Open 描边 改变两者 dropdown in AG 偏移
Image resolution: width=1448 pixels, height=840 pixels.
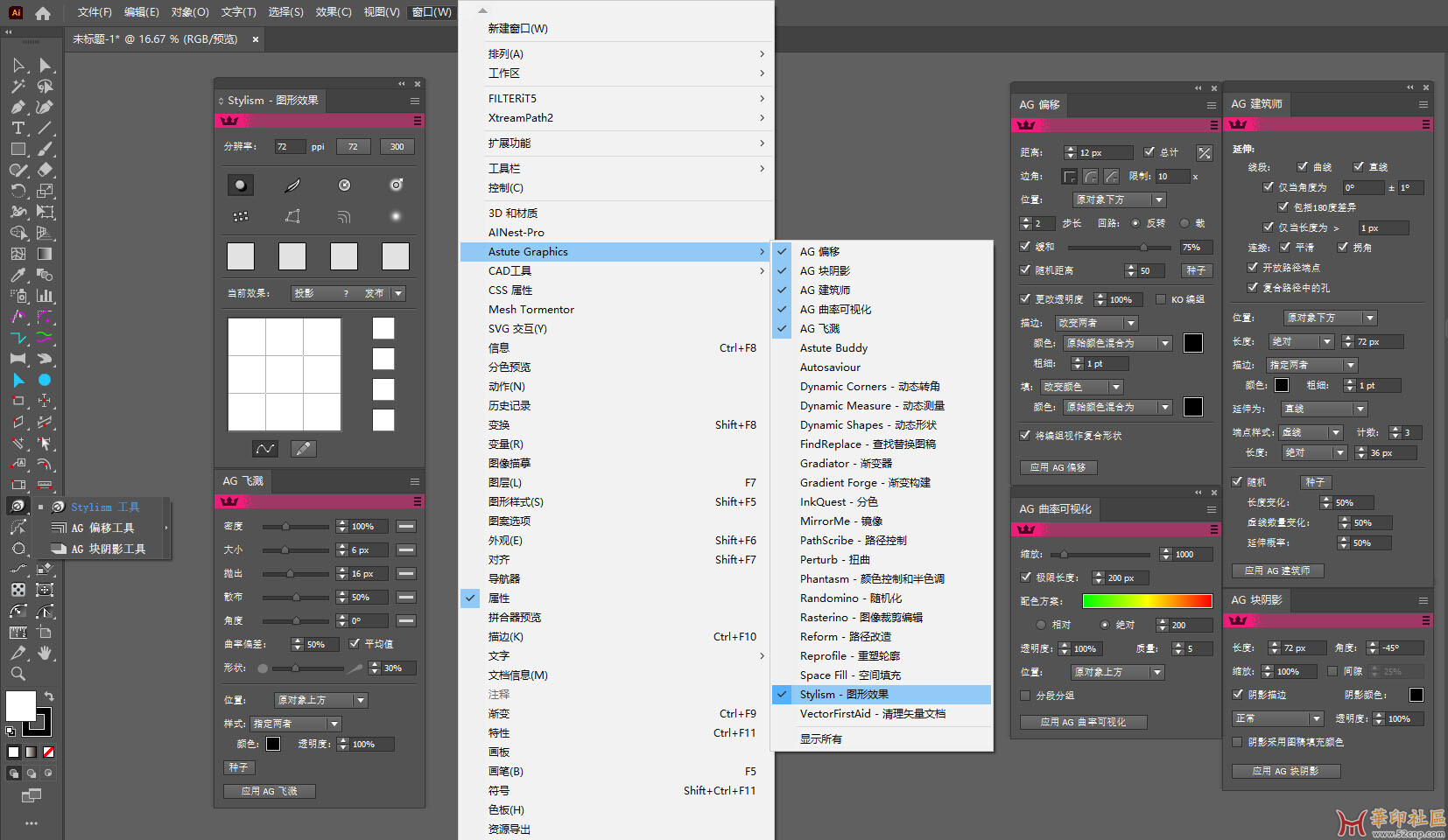(1096, 323)
